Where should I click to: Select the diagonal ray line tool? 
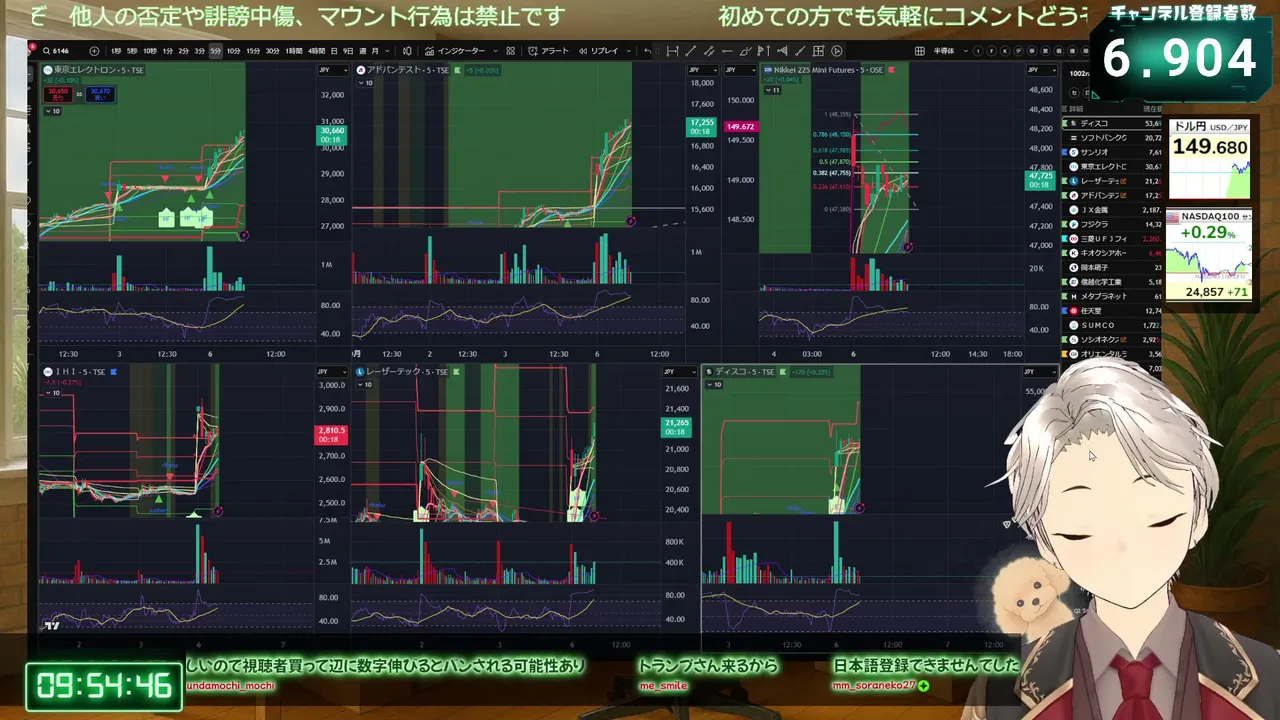pyautogui.click(x=800, y=51)
